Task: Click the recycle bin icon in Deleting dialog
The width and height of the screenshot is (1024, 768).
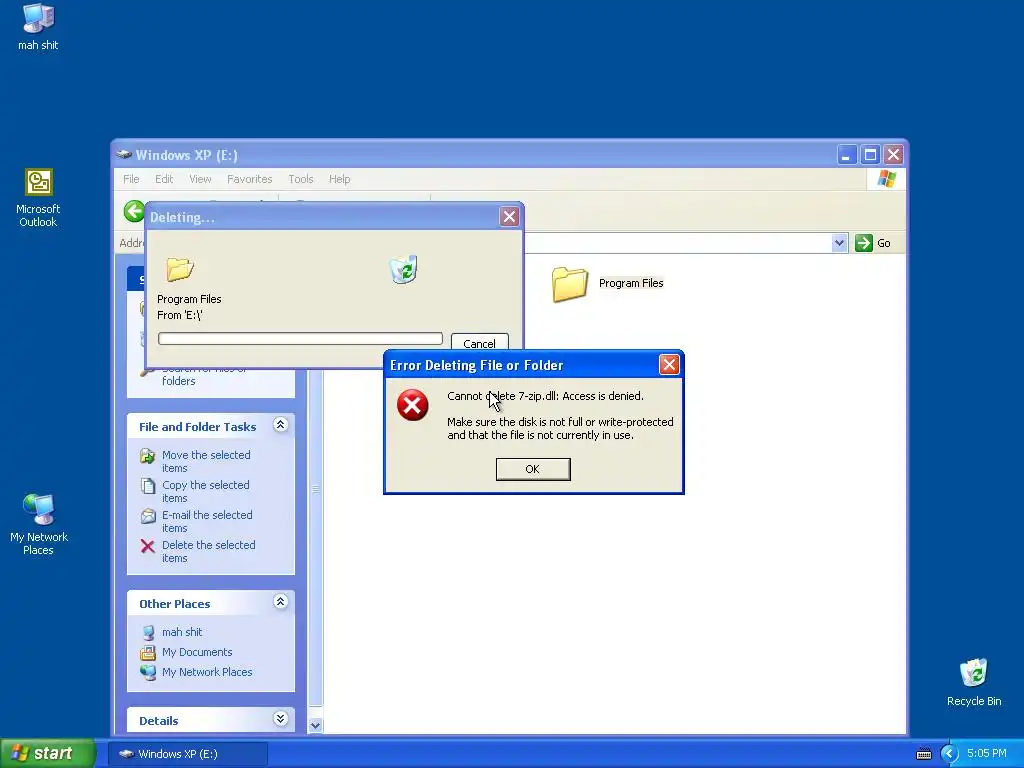Action: tap(404, 269)
